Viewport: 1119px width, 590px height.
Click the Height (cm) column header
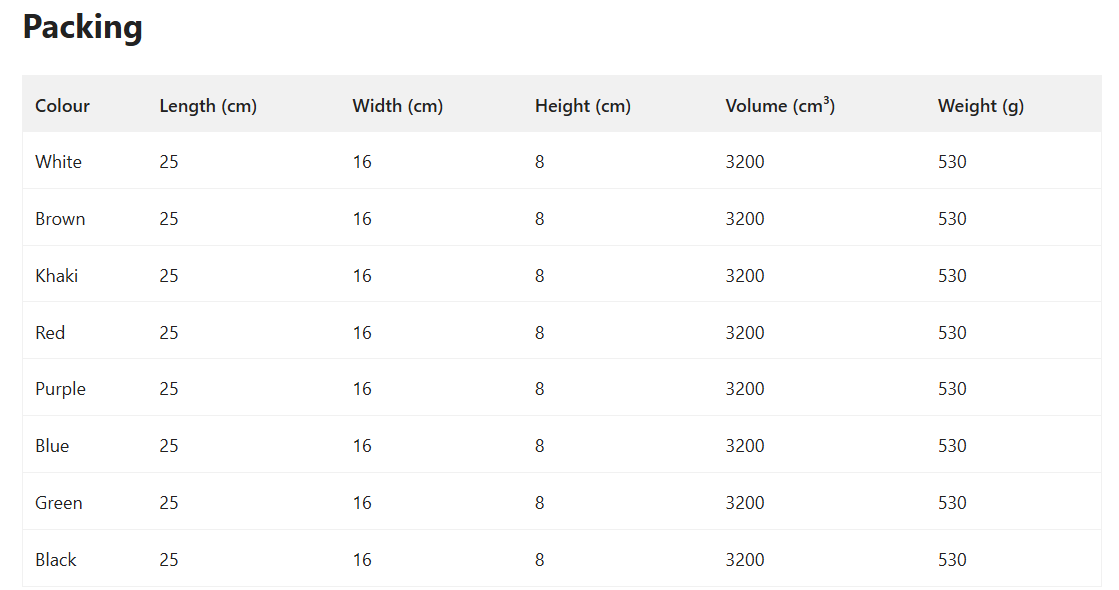coord(582,106)
